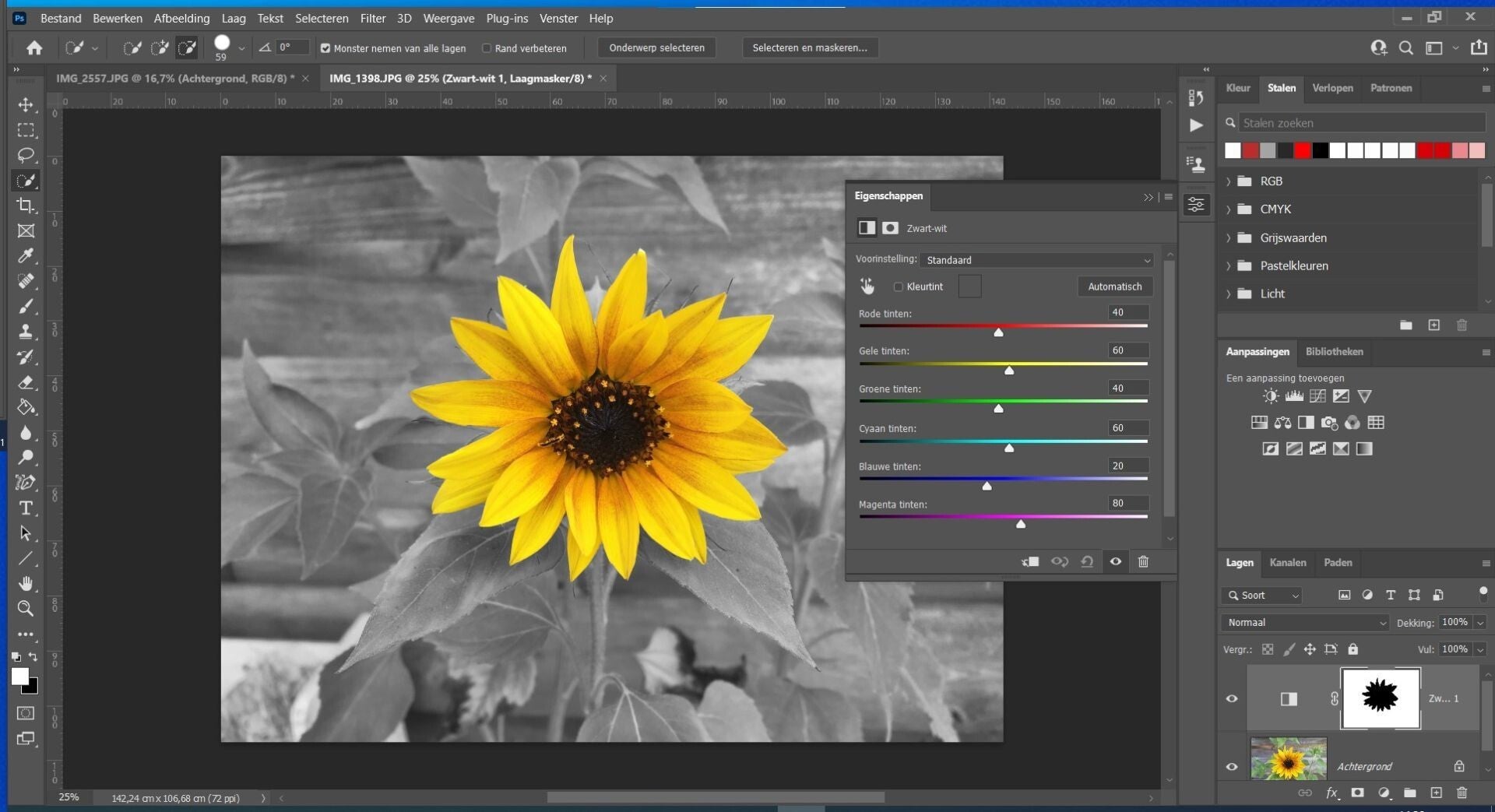The image size is (1495, 812).
Task: Open the Voorinstelling Standaard dropdown
Action: (1036, 260)
